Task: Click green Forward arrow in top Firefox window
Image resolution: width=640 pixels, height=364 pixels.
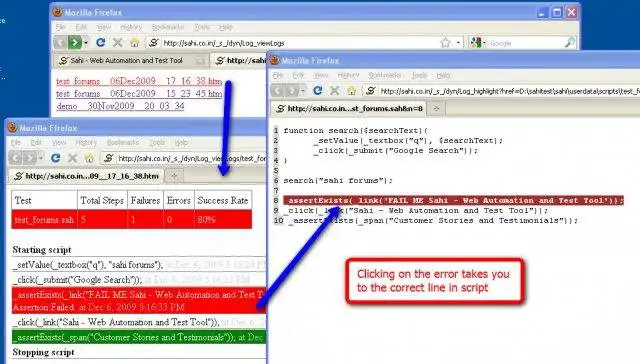Action: click(74, 42)
